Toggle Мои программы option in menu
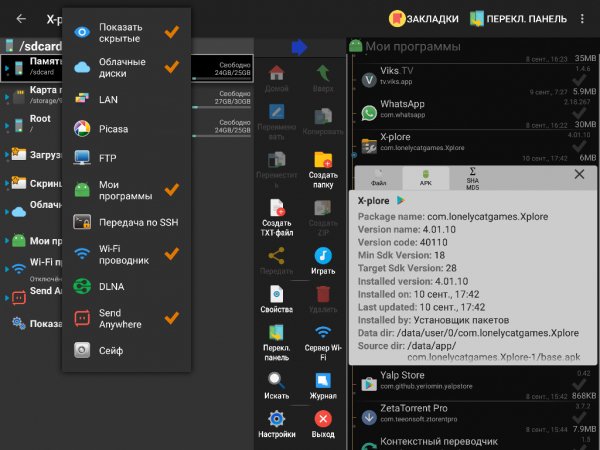This screenshot has height=450, width=600. pos(126,190)
